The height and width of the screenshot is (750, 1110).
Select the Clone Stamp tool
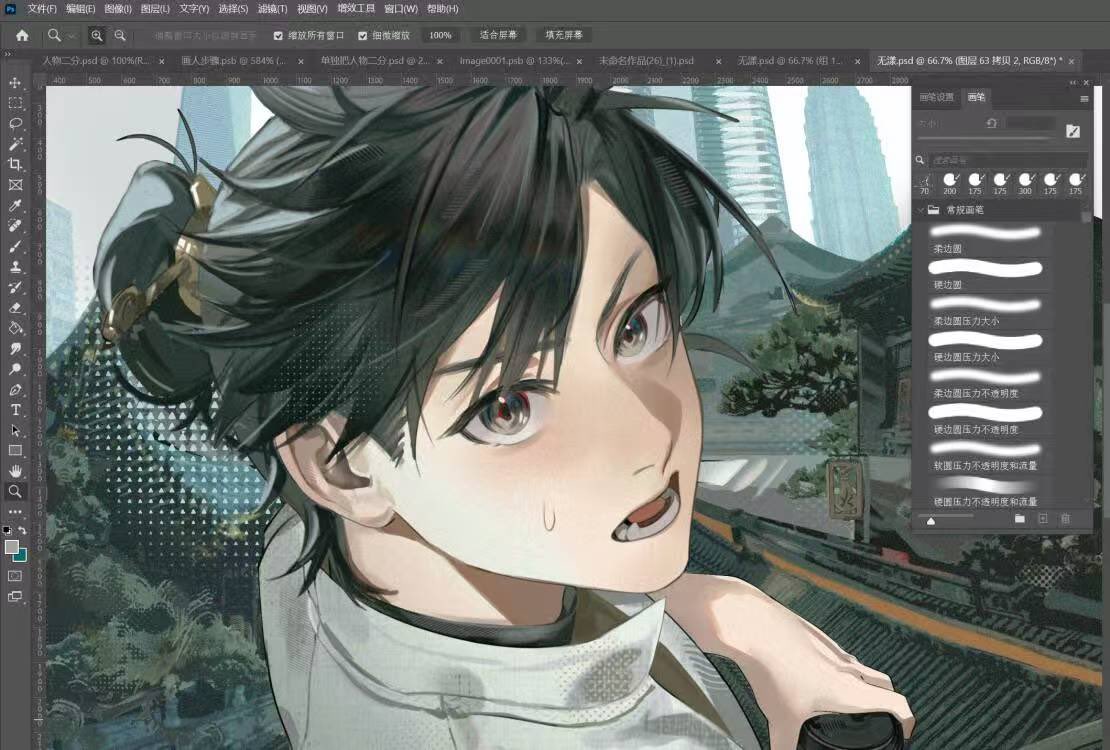[15, 267]
